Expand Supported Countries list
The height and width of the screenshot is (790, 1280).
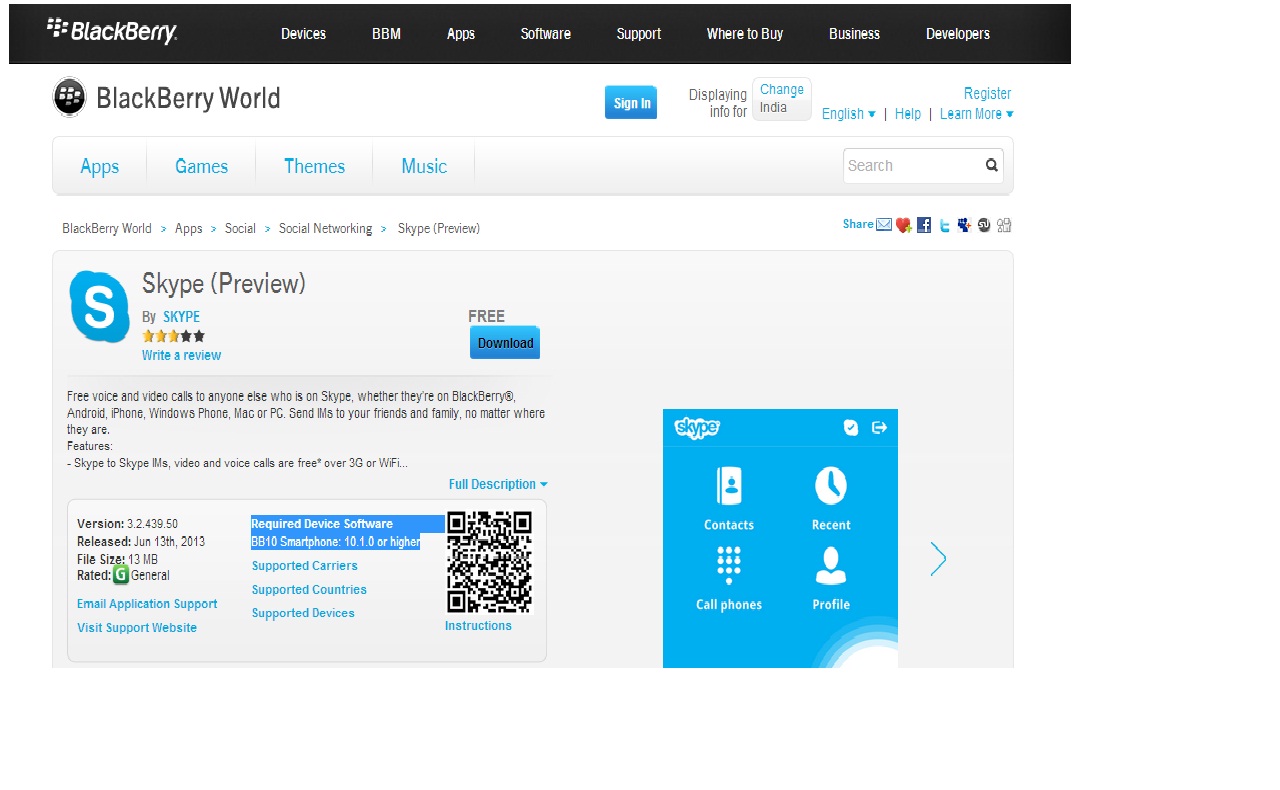(309, 590)
